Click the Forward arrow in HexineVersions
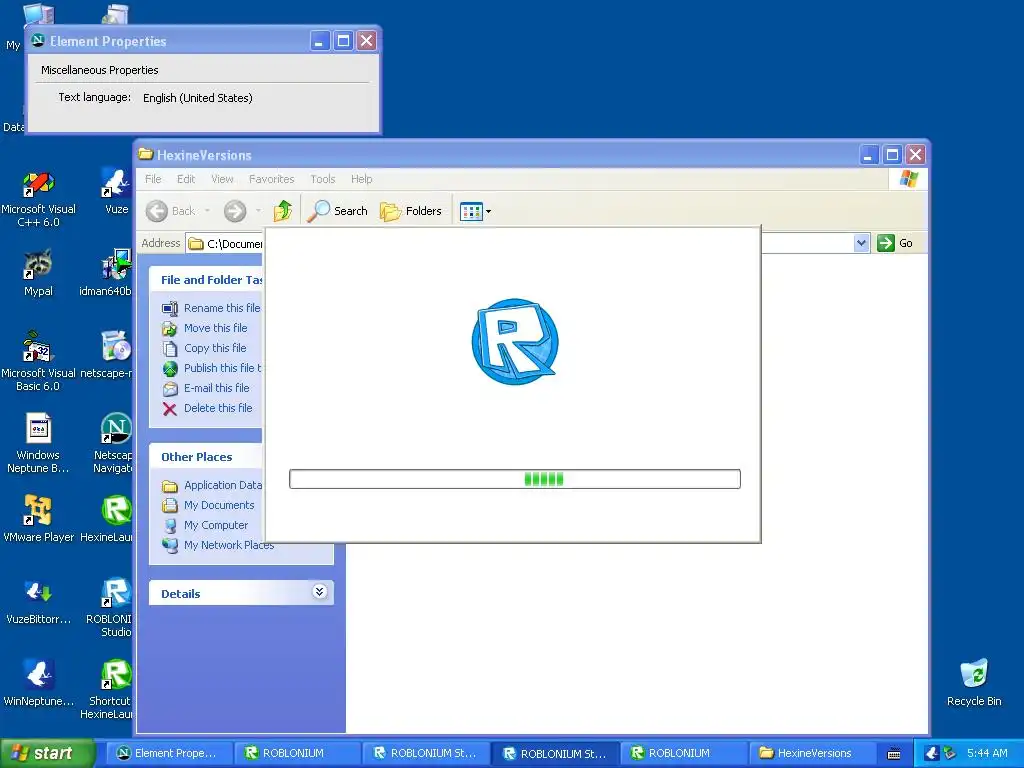The image size is (1024, 768). tap(235, 211)
